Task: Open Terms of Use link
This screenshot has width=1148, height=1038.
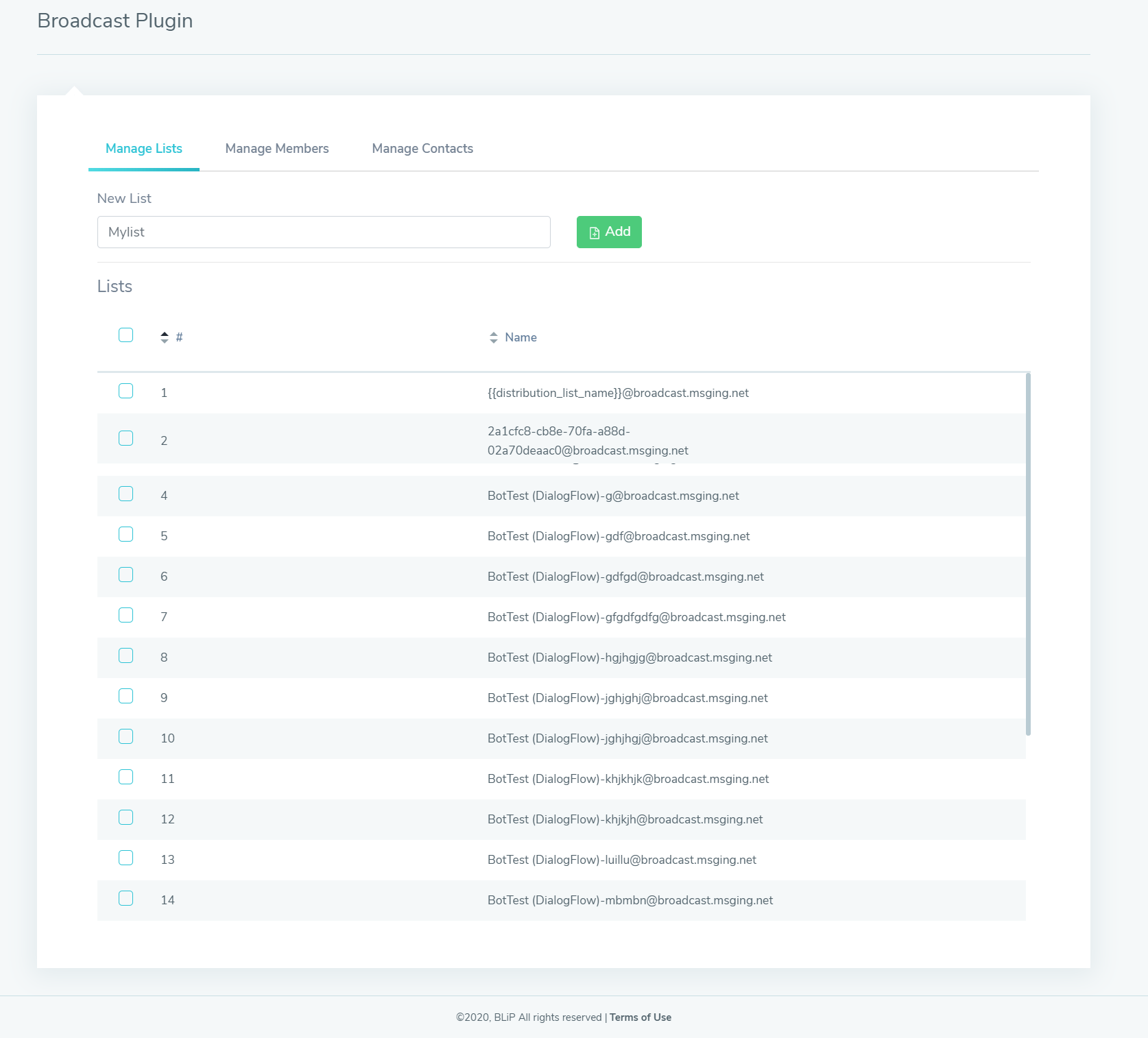Action: coord(641,1017)
